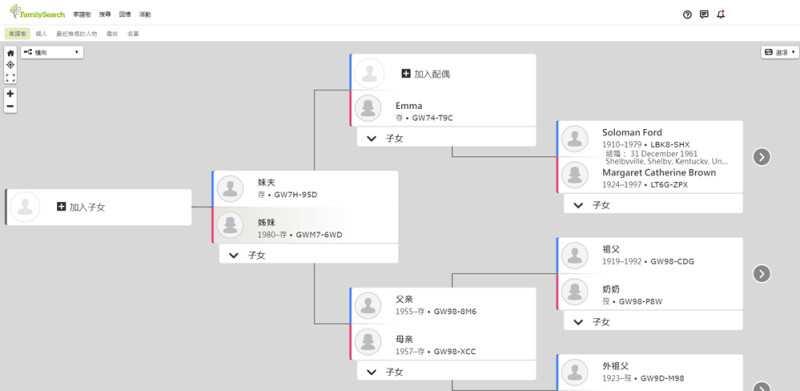Image resolution: width=800 pixels, height=391 pixels.
Task: Open the 回憶 top menu
Action: click(125, 15)
